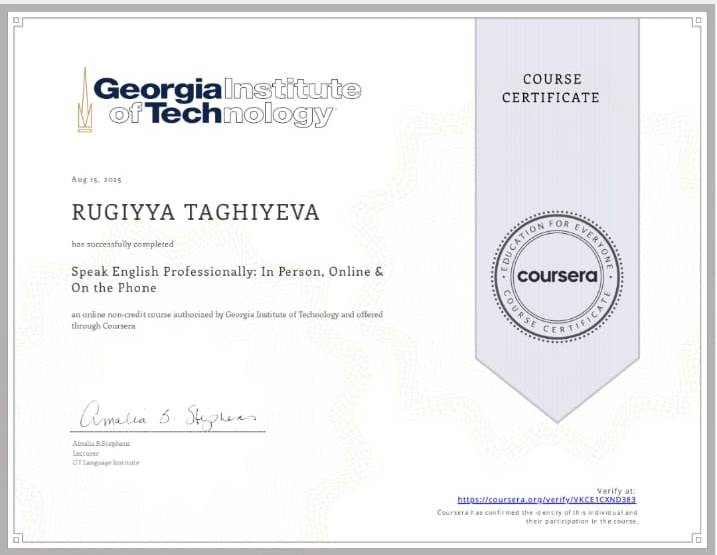Click the course title 'Speak English Professionally'
This screenshot has height=555, width=717.
click(227, 271)
